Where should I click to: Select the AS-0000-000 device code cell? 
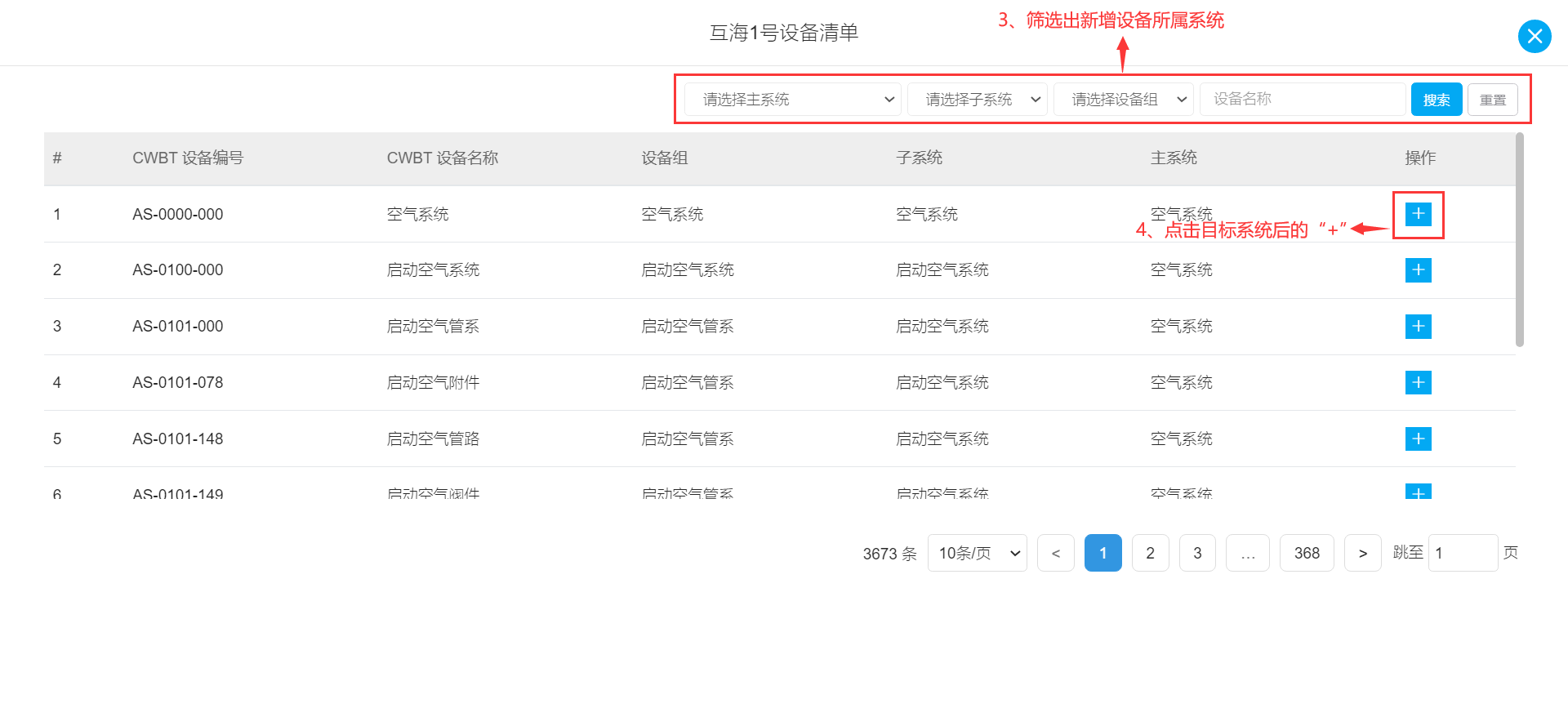coord(178,214)
